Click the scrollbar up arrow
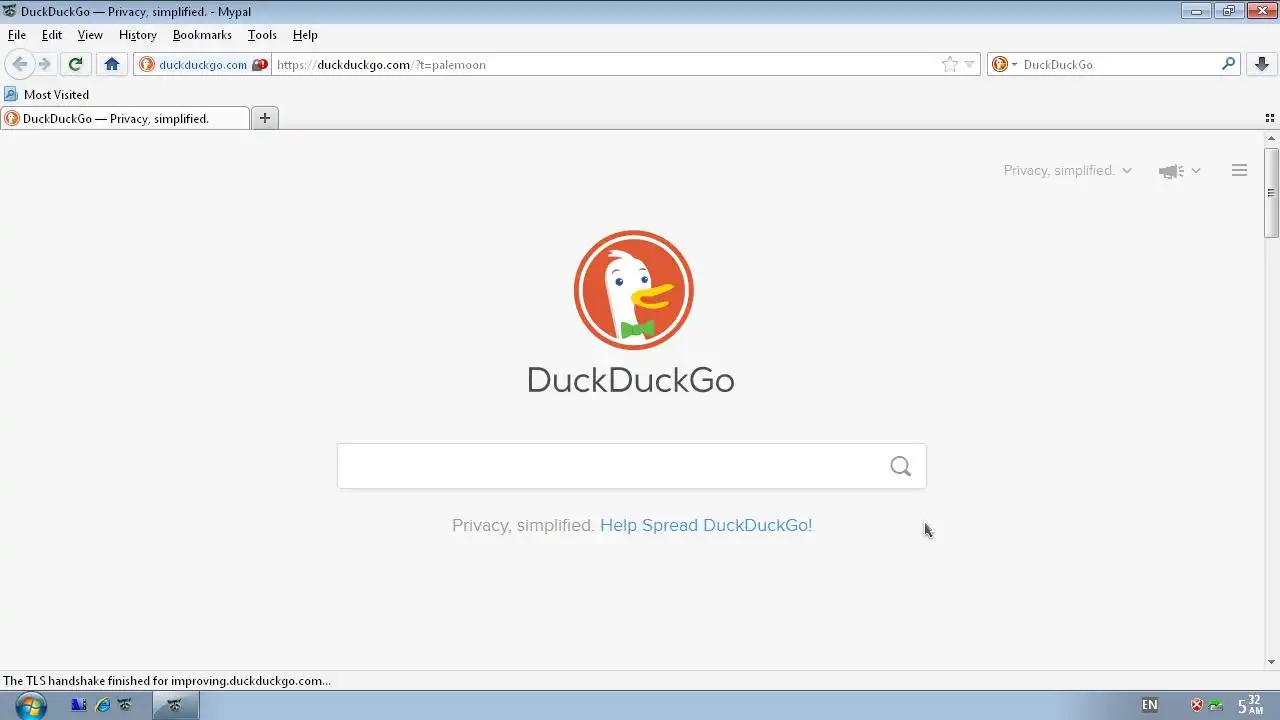 [1271, 139]
